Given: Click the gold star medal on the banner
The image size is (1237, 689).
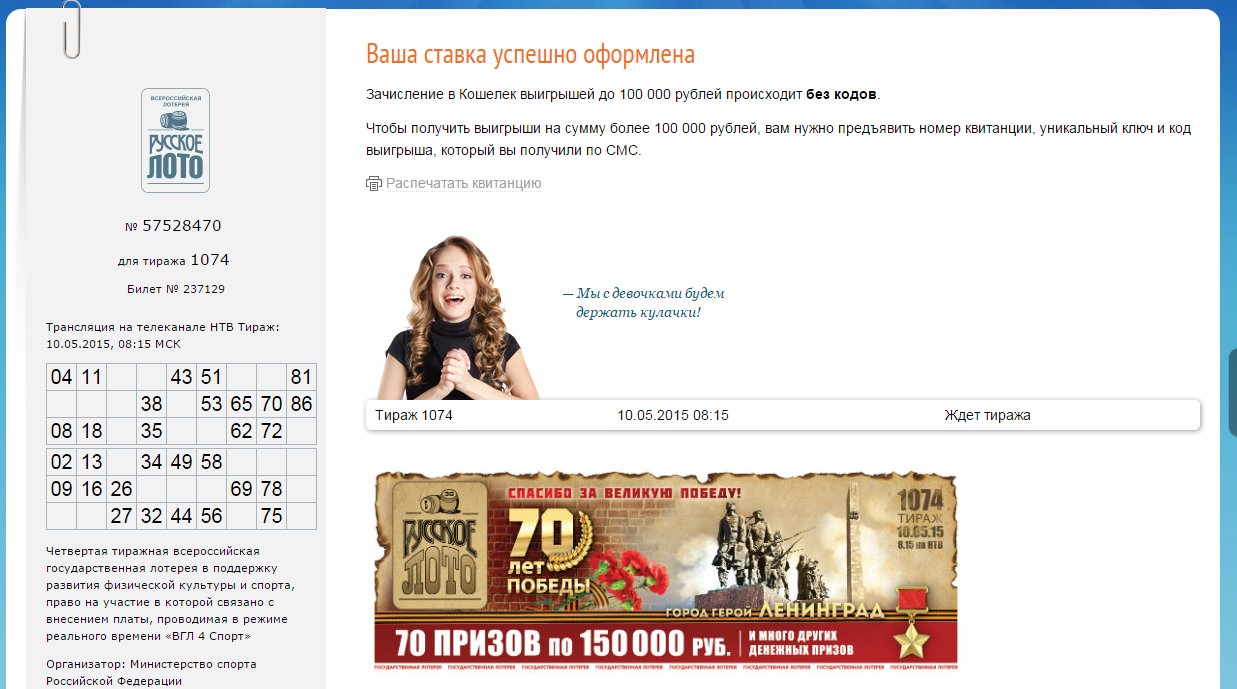Looking at the screenshot, I should click(x=909, y=624).
